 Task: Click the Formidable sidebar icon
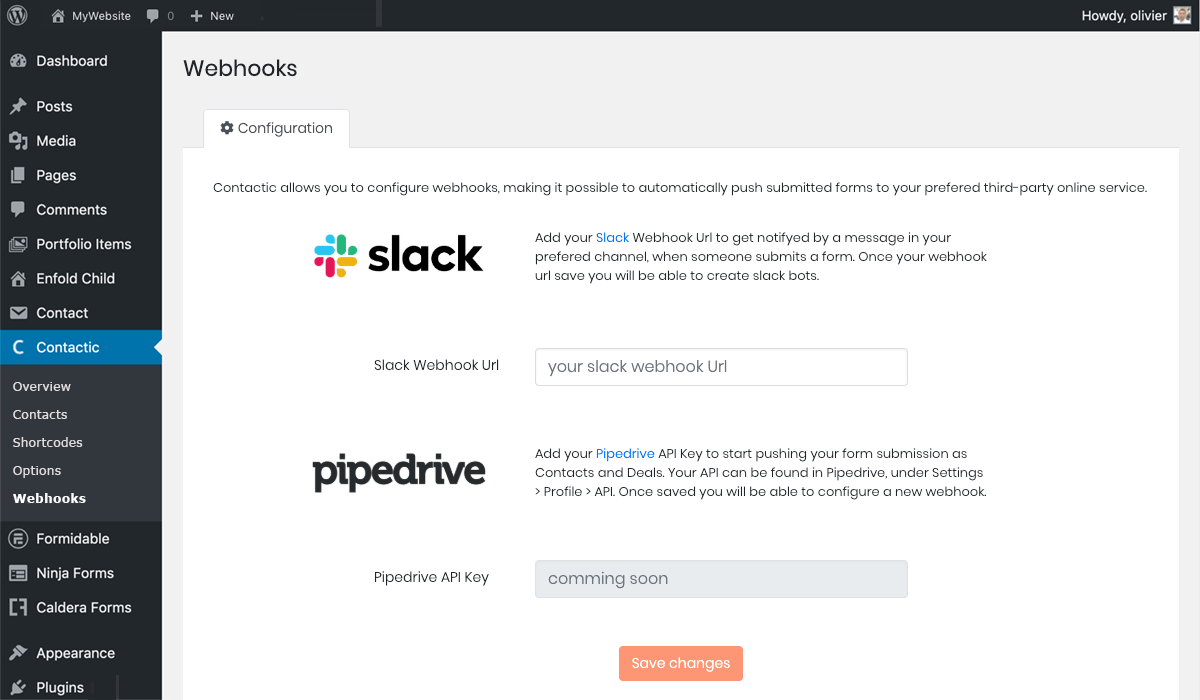point(18,539)
